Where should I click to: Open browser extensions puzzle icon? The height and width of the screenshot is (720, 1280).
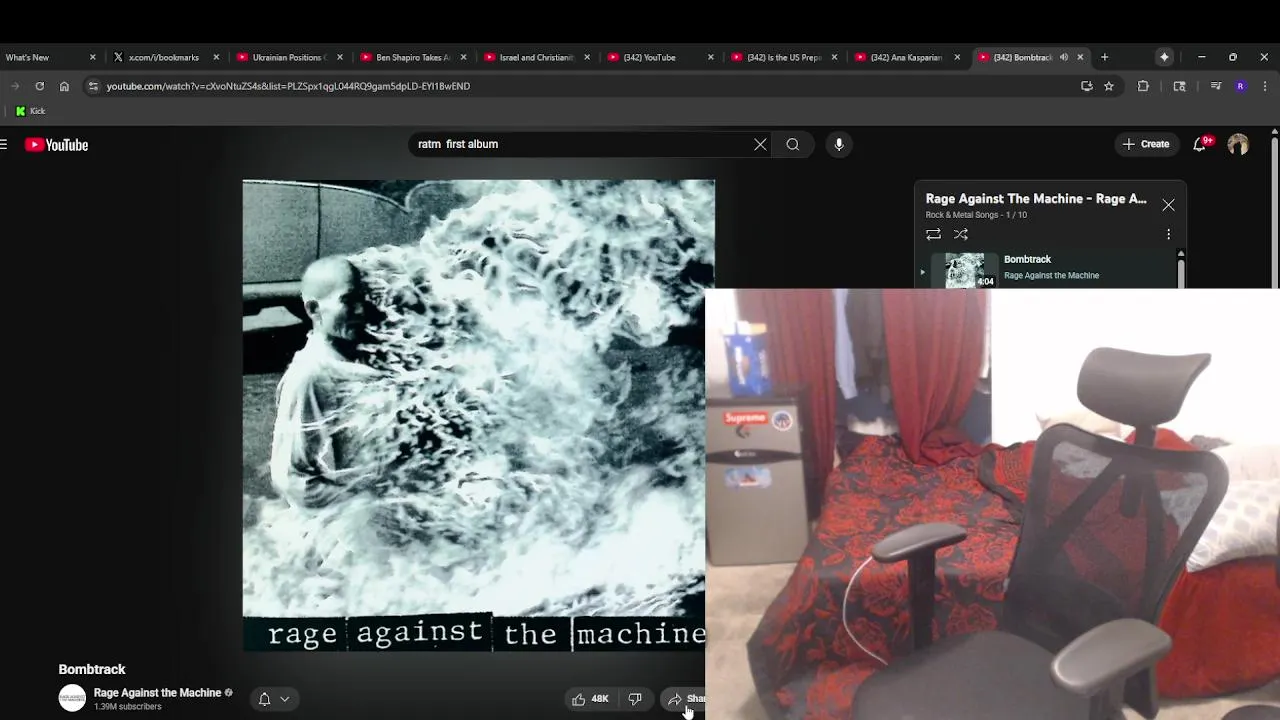click(x=1143, y=86)
